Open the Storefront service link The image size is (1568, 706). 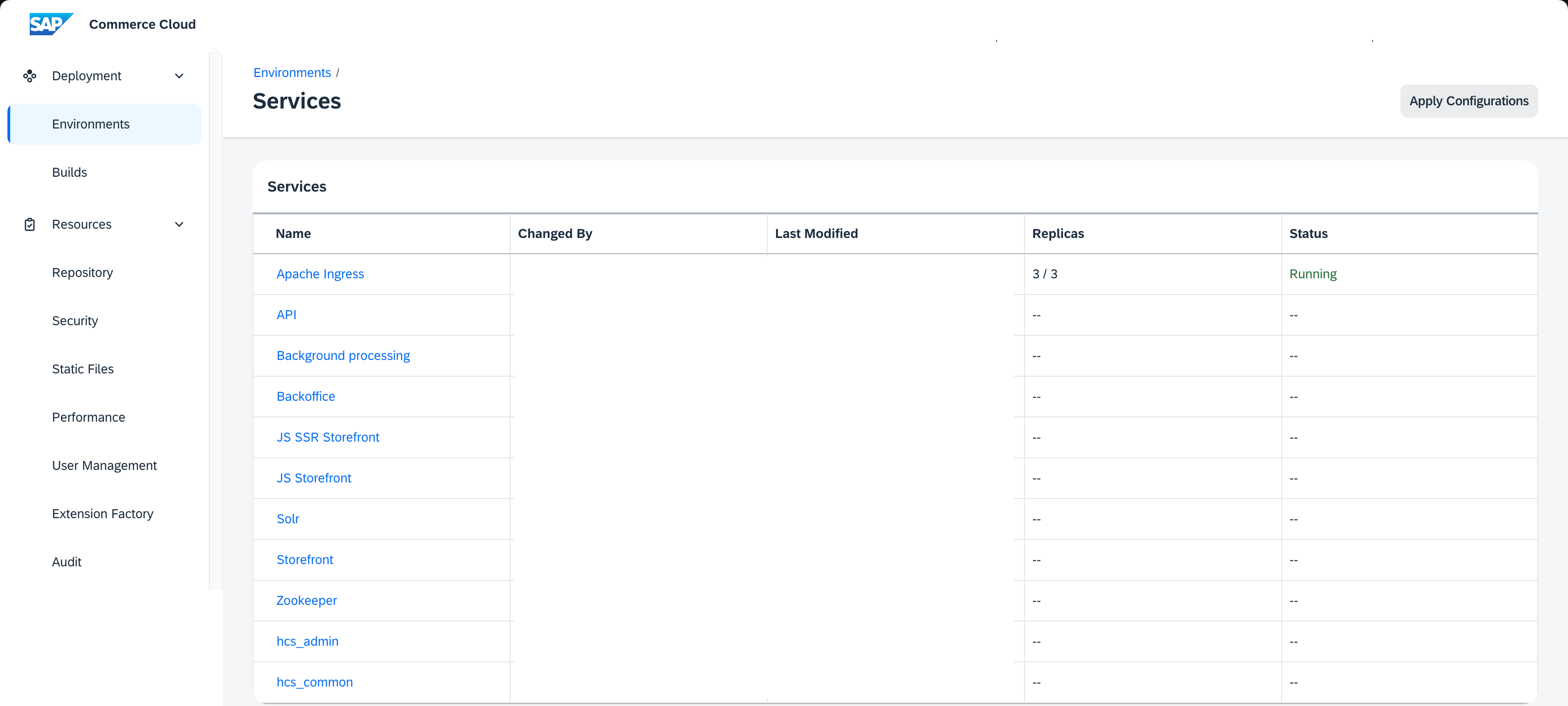click(305, 559)
